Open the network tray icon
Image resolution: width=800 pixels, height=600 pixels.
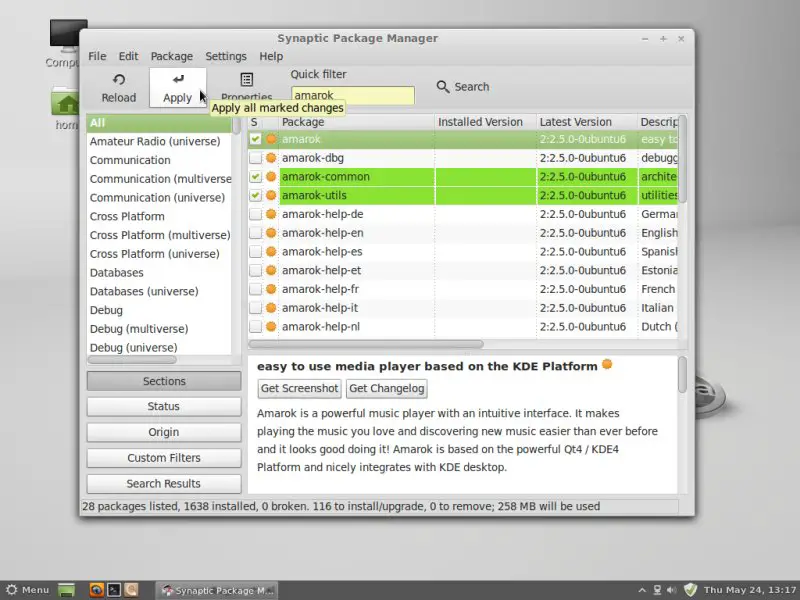pos(657,590)
